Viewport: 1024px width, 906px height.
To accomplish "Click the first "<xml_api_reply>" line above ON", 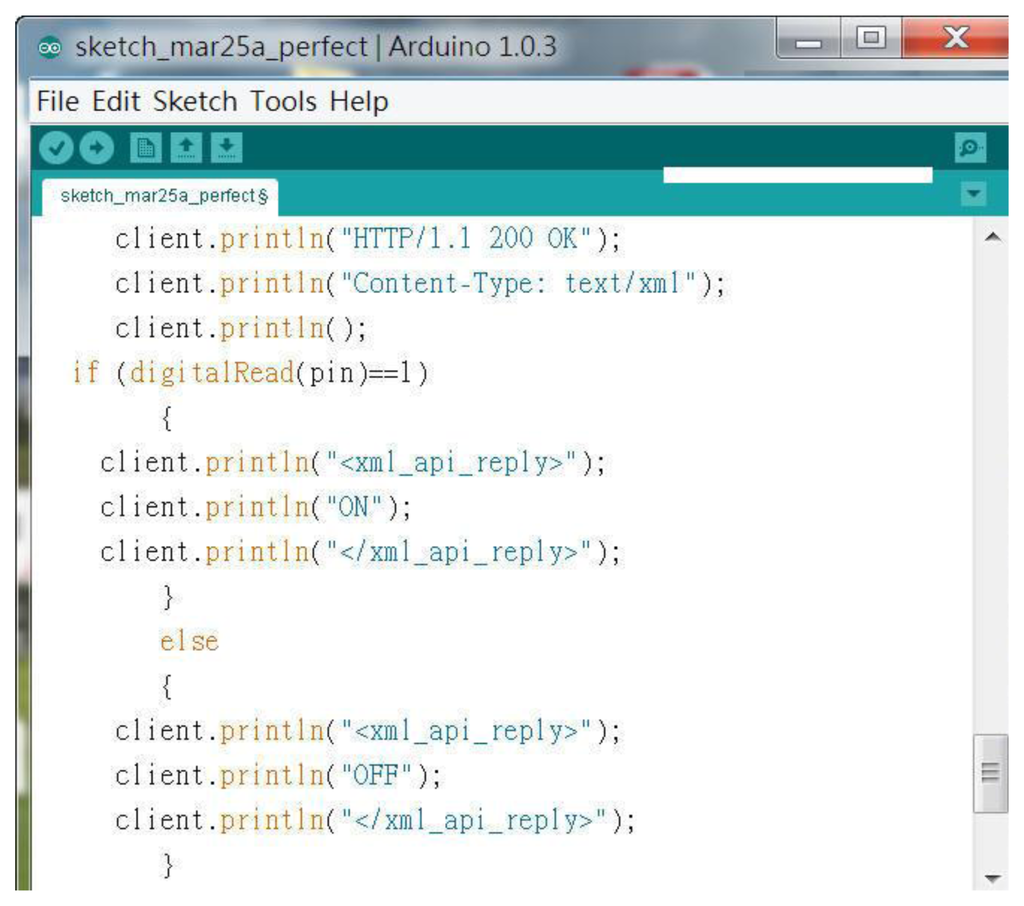I will click(x=353, y=463).
